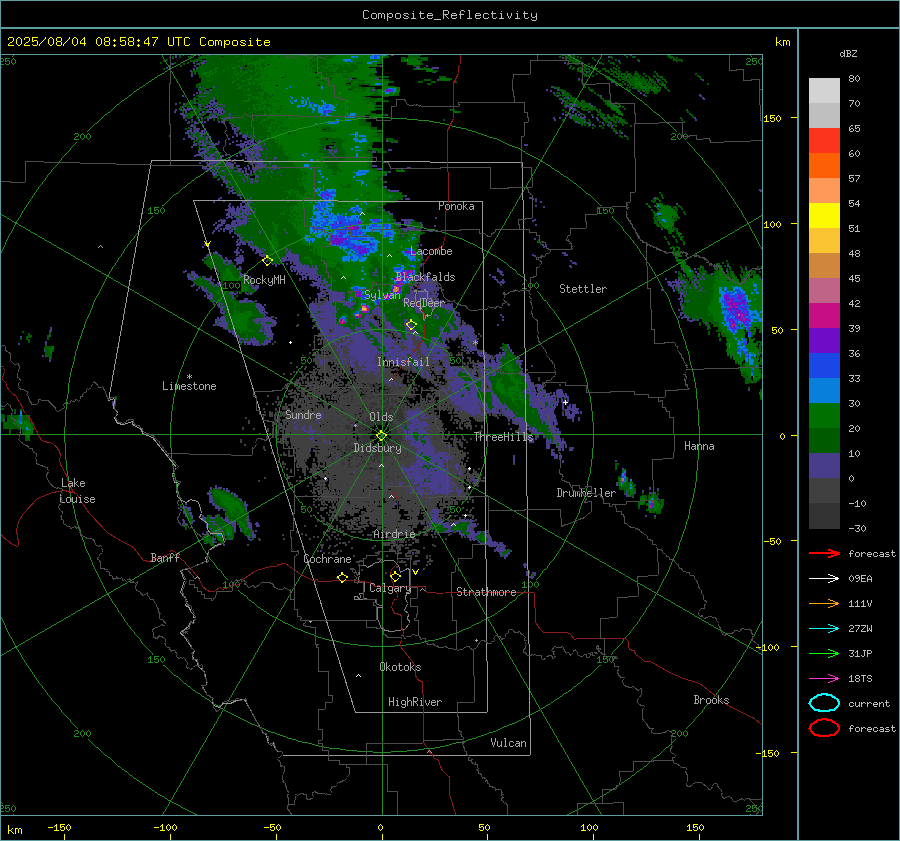Viewport: 900px width, 841px height.
Task: Select the light grey top swatch near 80
Action: point(824,91)
